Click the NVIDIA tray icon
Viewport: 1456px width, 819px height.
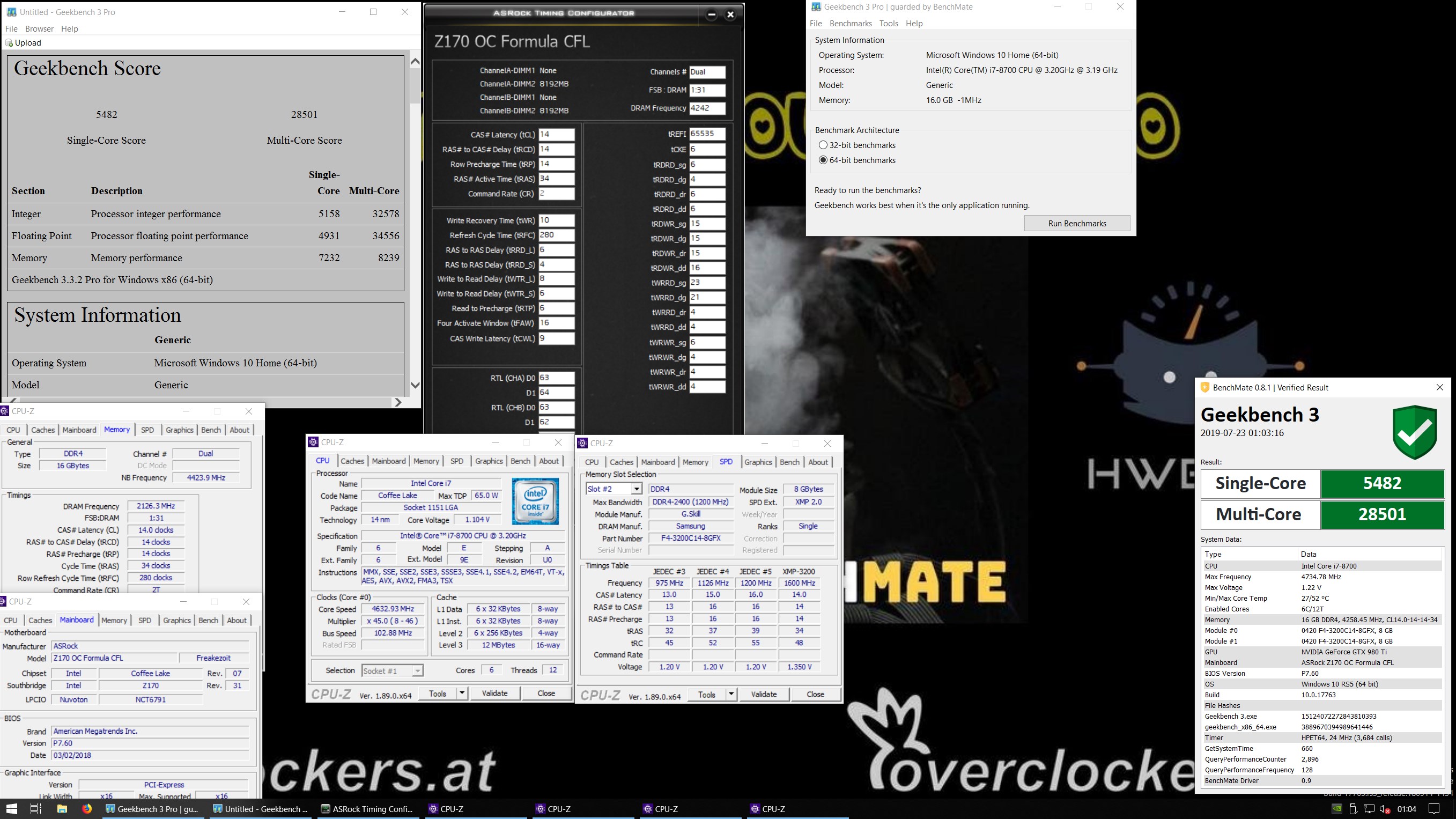1337,809
